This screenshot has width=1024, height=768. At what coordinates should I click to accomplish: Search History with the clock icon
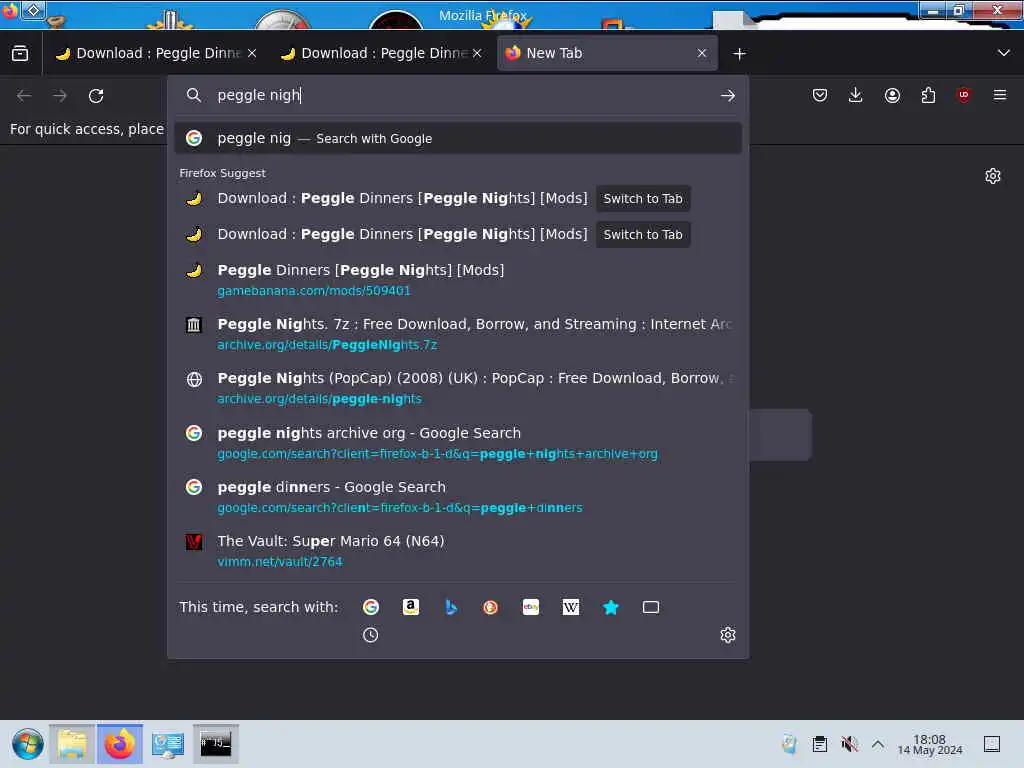[370, 635]
